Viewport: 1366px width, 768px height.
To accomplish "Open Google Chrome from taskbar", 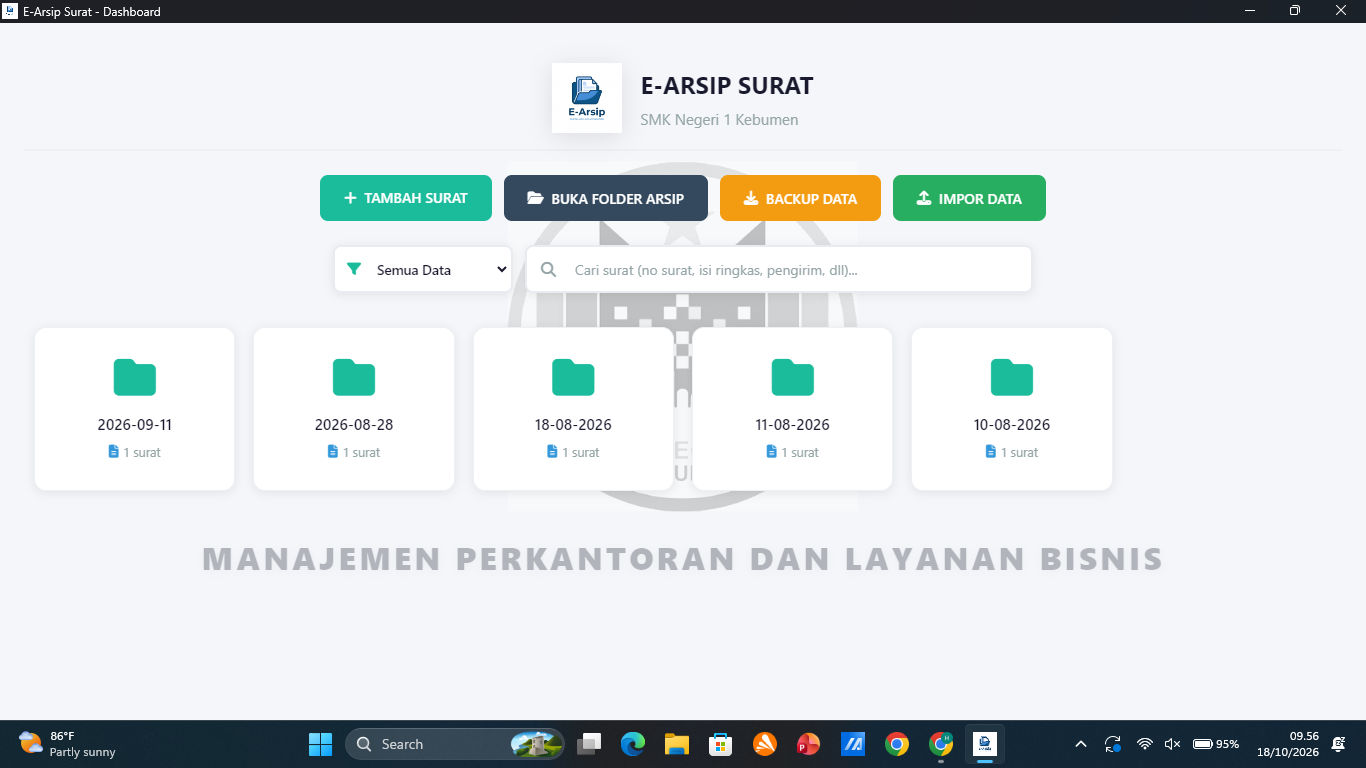I will click(897, 744).
